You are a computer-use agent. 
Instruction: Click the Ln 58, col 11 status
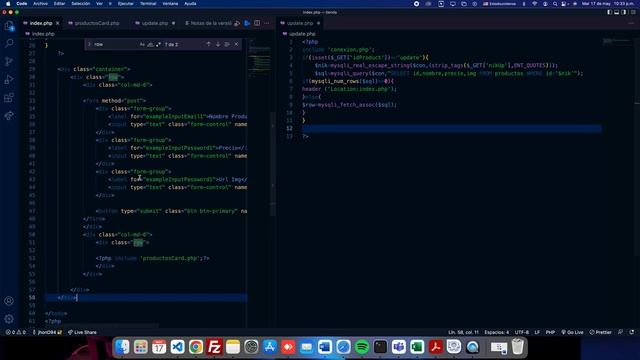click(463, 332)
